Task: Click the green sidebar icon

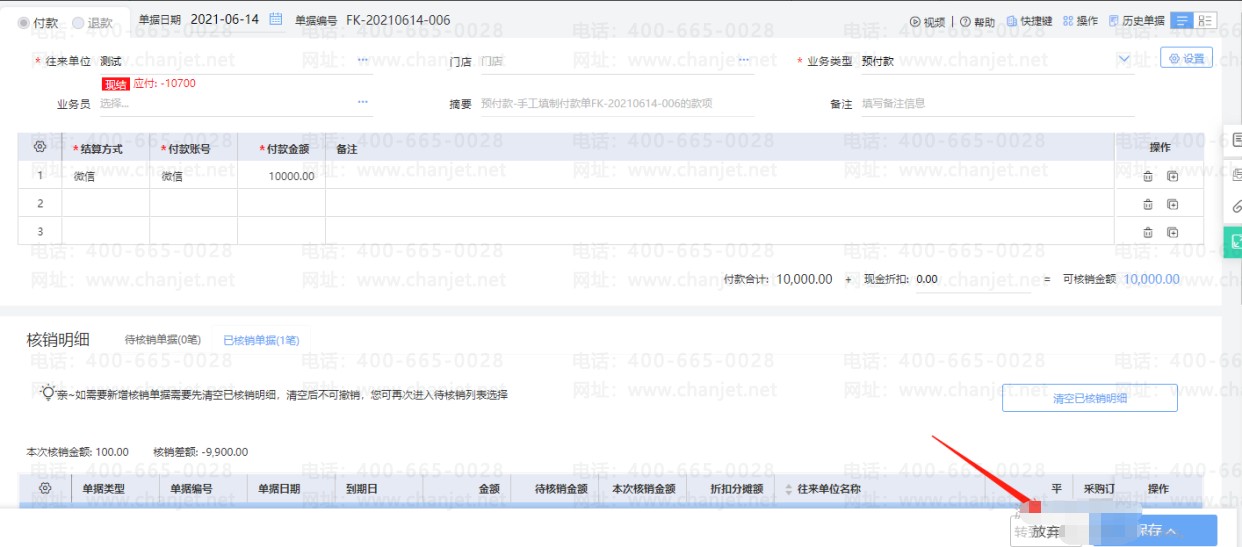Action: 1234,241
